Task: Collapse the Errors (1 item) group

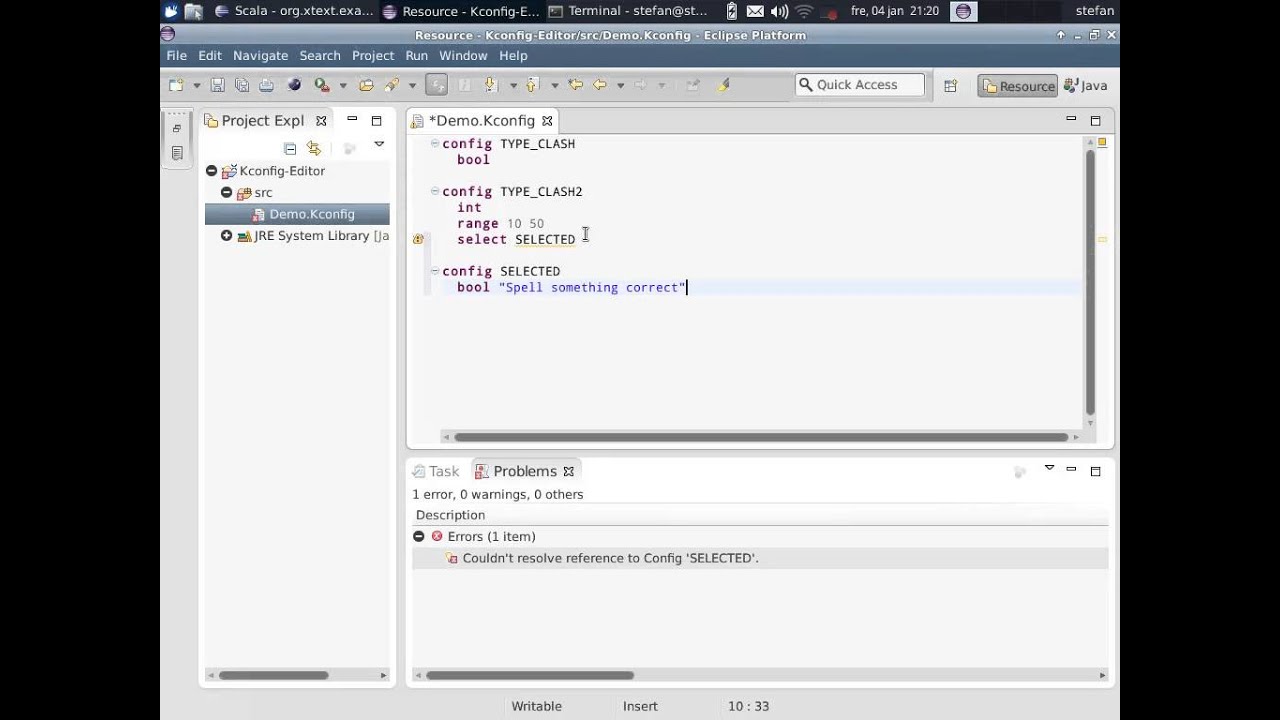Action: click(x=419, y=537)
